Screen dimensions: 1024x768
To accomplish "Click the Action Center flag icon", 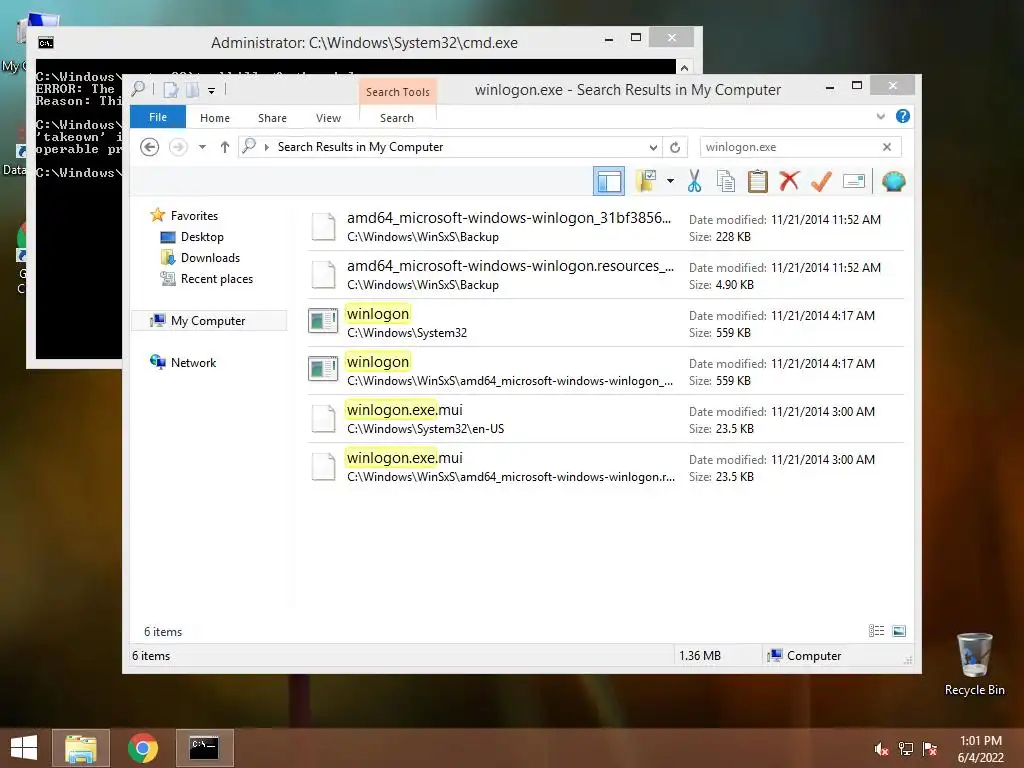I will click(x=930, y=749).
